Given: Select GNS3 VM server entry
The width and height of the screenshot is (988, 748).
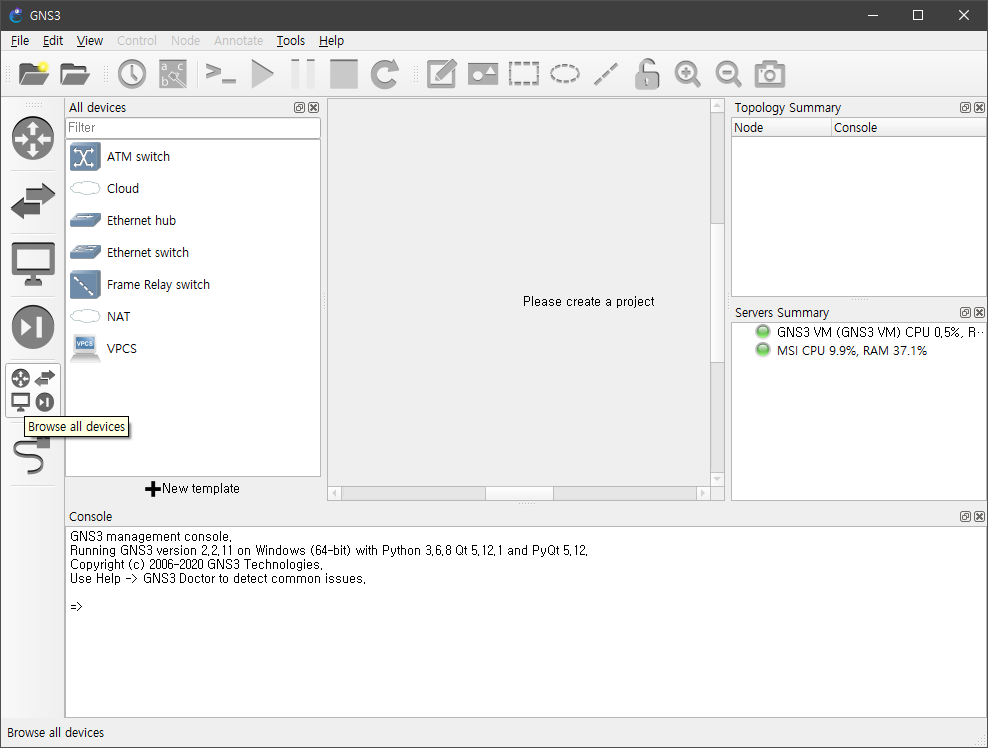Looking at the screenshot, I should [869, 332].
